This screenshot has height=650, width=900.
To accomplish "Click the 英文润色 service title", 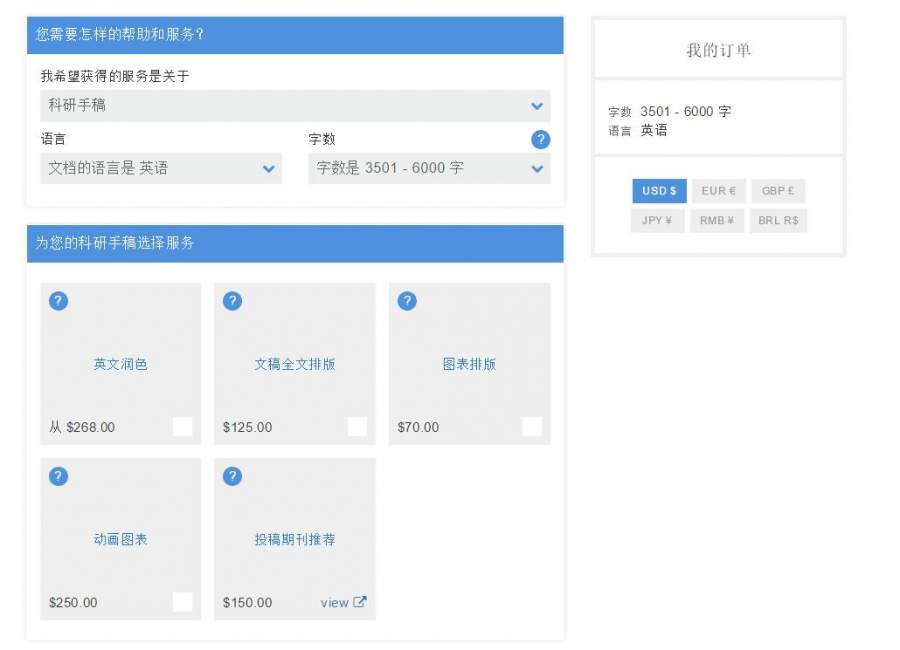I will coord(120,364).
